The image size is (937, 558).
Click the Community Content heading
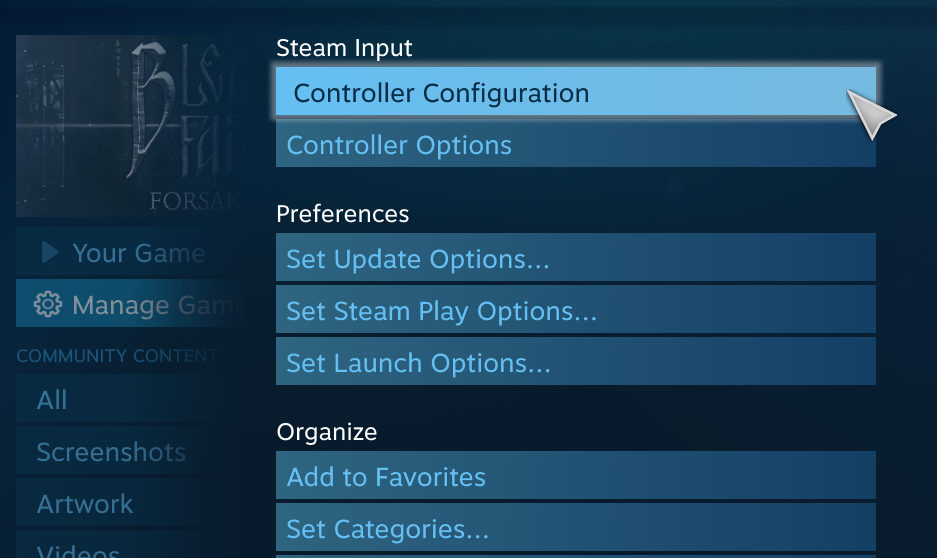[x=117, y=356]
